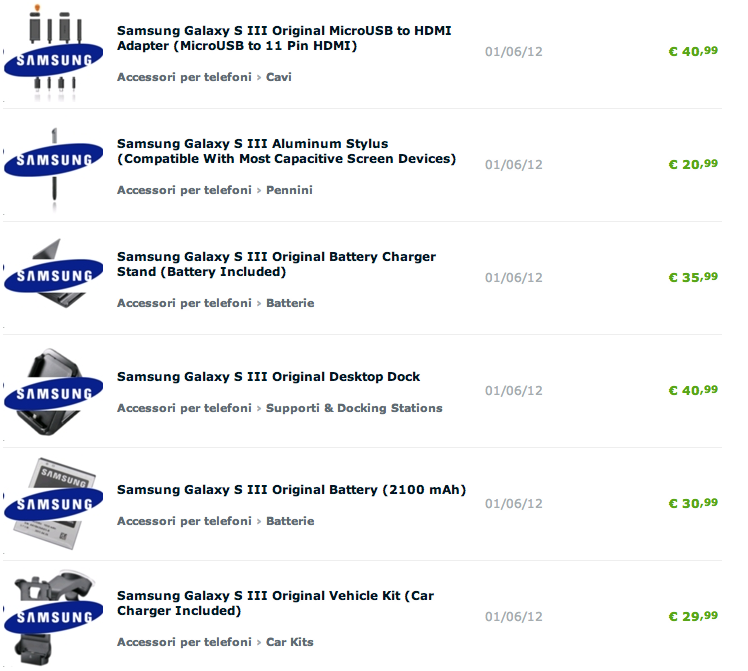
Task: Open the Car Kits category link
Action: [x=290, y=642]
